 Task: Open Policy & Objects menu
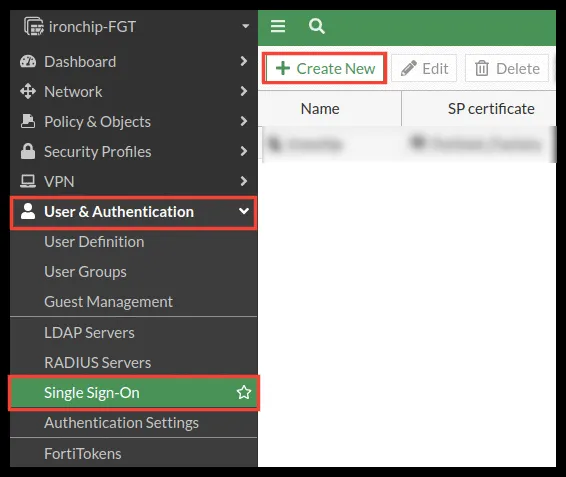(x=134, y=122)
